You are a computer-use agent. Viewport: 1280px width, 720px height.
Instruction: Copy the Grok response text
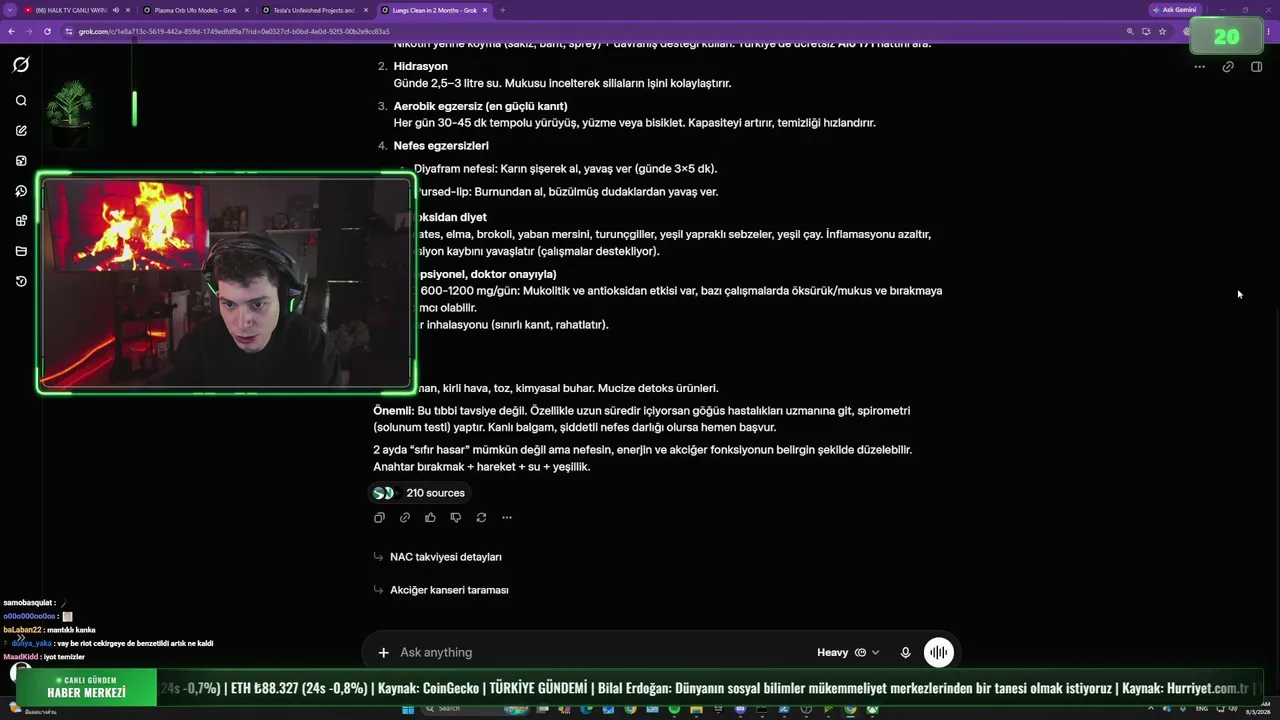click(379, 518)
